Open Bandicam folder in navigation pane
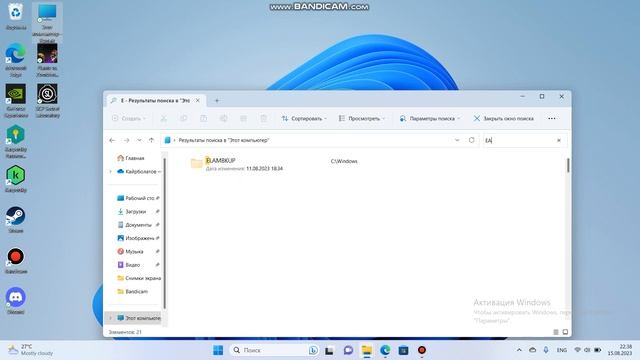Image resolution: width=640 pixels, height=360 pixels. (x=133, y=291)
